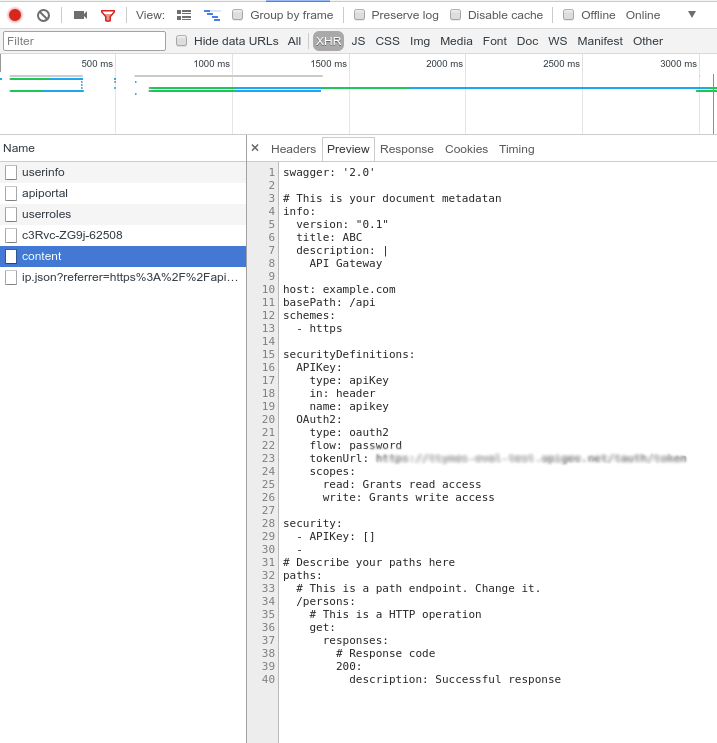Image resolution: width=717 pixels, height=743 pixels.
Task: Check Hide data URLs
Action: (x=182, y=40)
